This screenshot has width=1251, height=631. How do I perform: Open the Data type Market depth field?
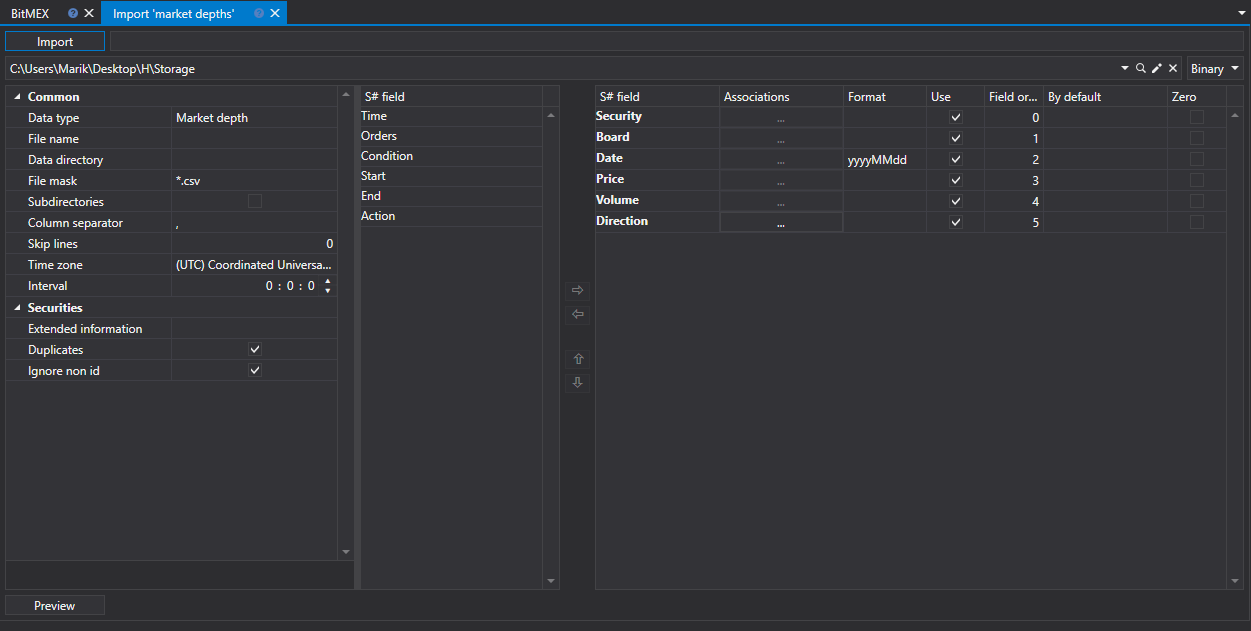pyautogui.click(x=254, y=118)
